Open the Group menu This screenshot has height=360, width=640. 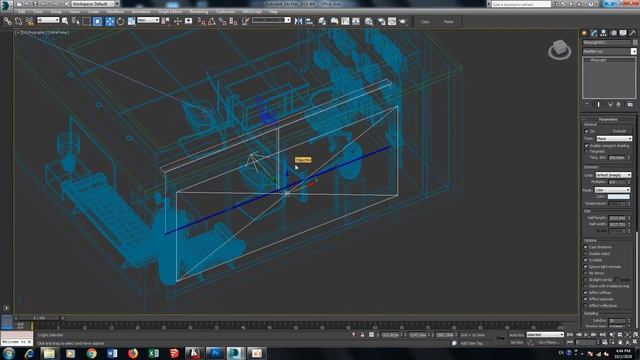(56, 12)
